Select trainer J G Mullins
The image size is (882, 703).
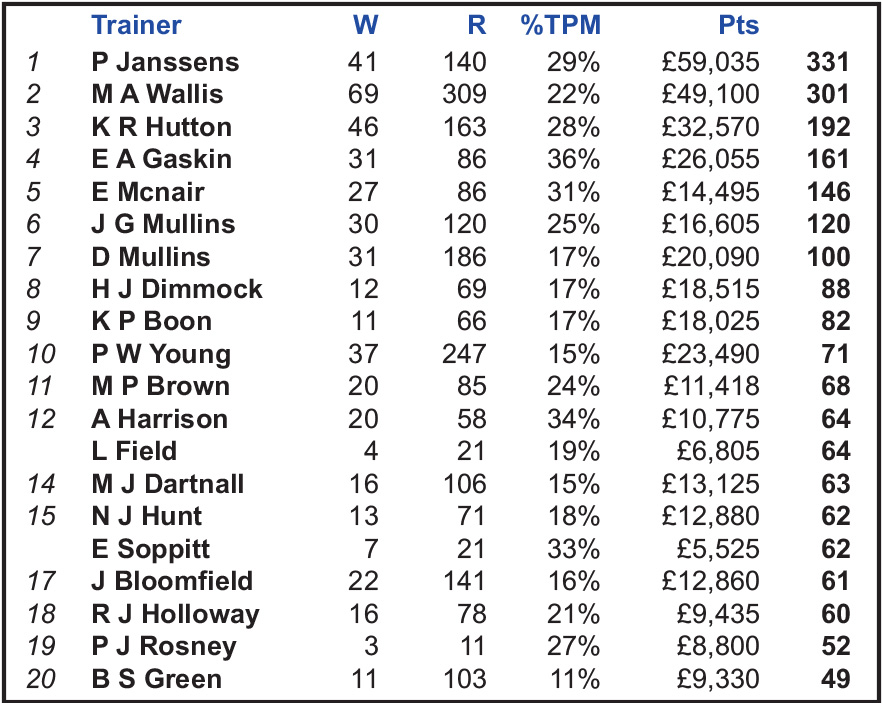click(163, 224)
